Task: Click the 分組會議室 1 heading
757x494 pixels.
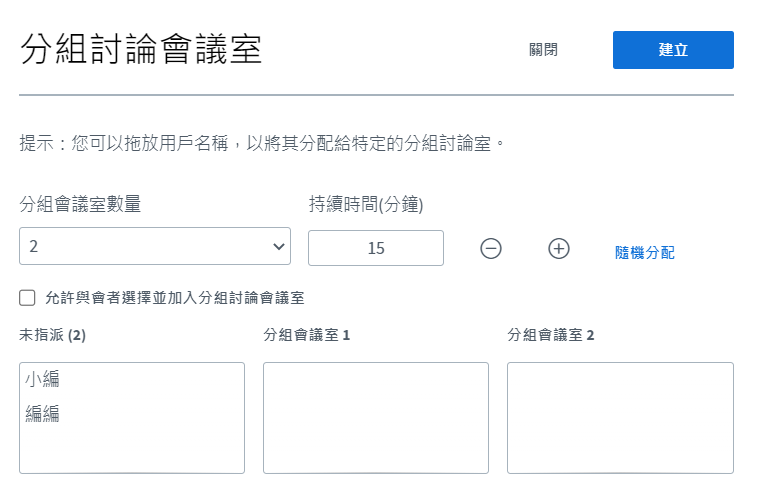Action: coord(307,335)
